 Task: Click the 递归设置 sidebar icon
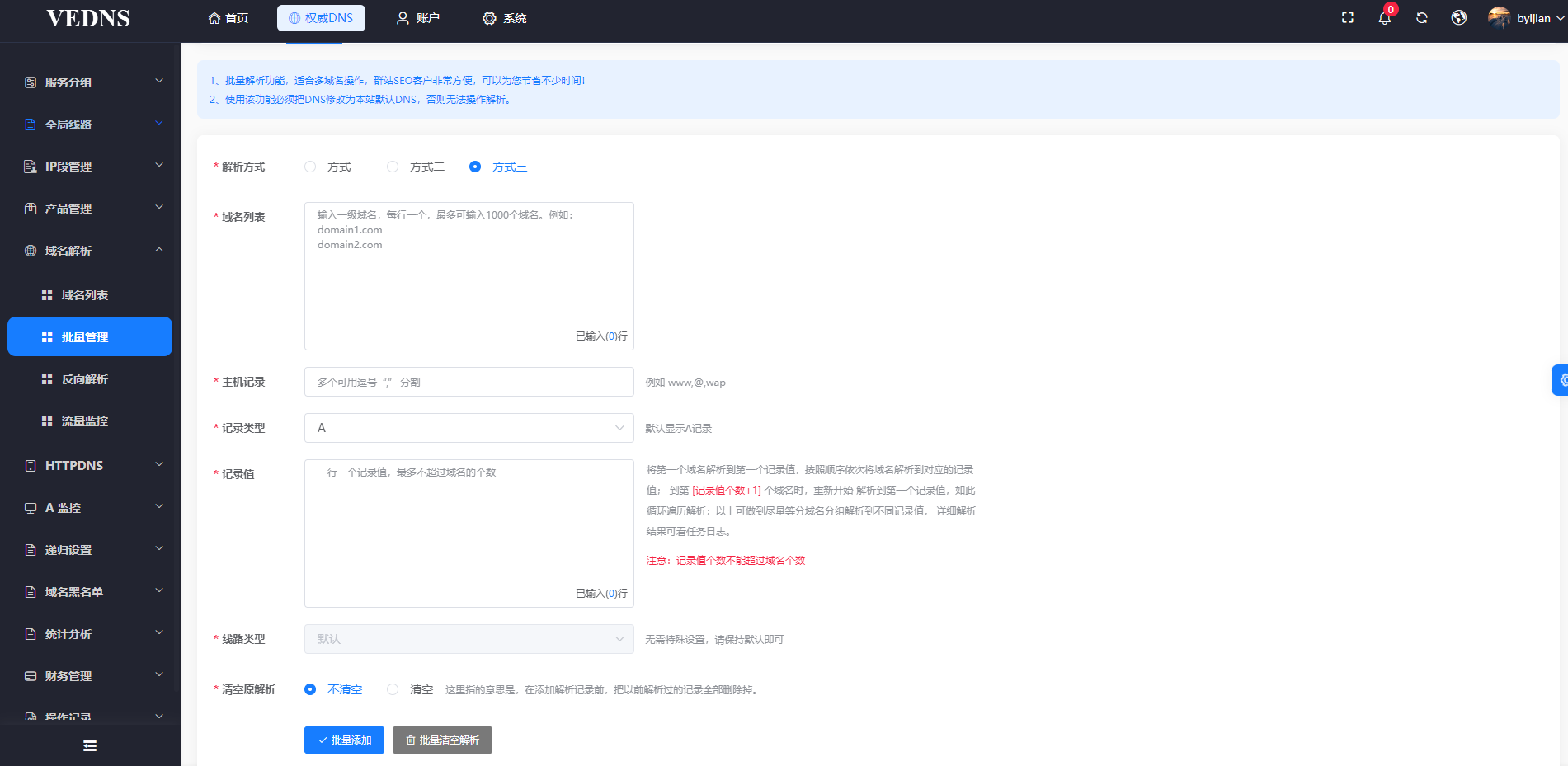pyautogui.click(x=31, y=550)
